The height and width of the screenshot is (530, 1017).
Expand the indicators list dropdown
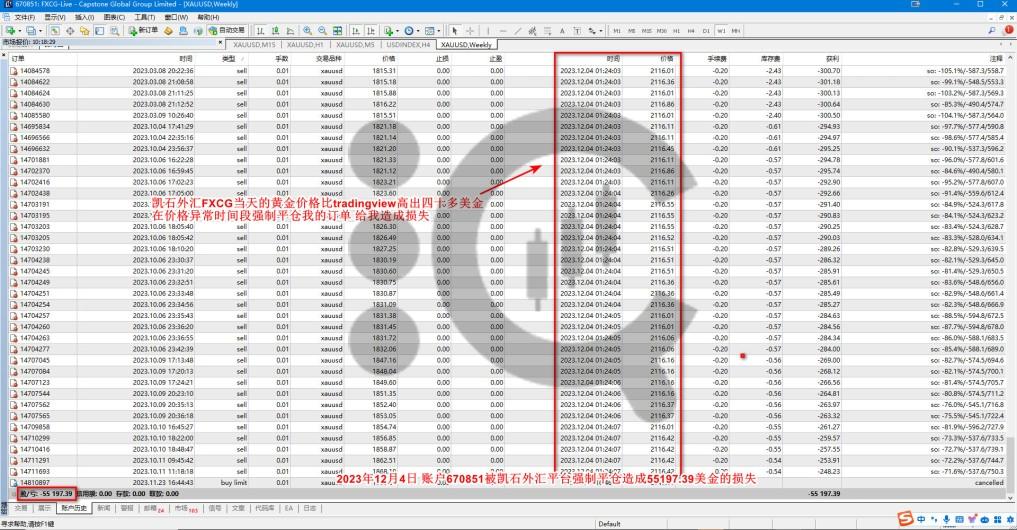396,30
